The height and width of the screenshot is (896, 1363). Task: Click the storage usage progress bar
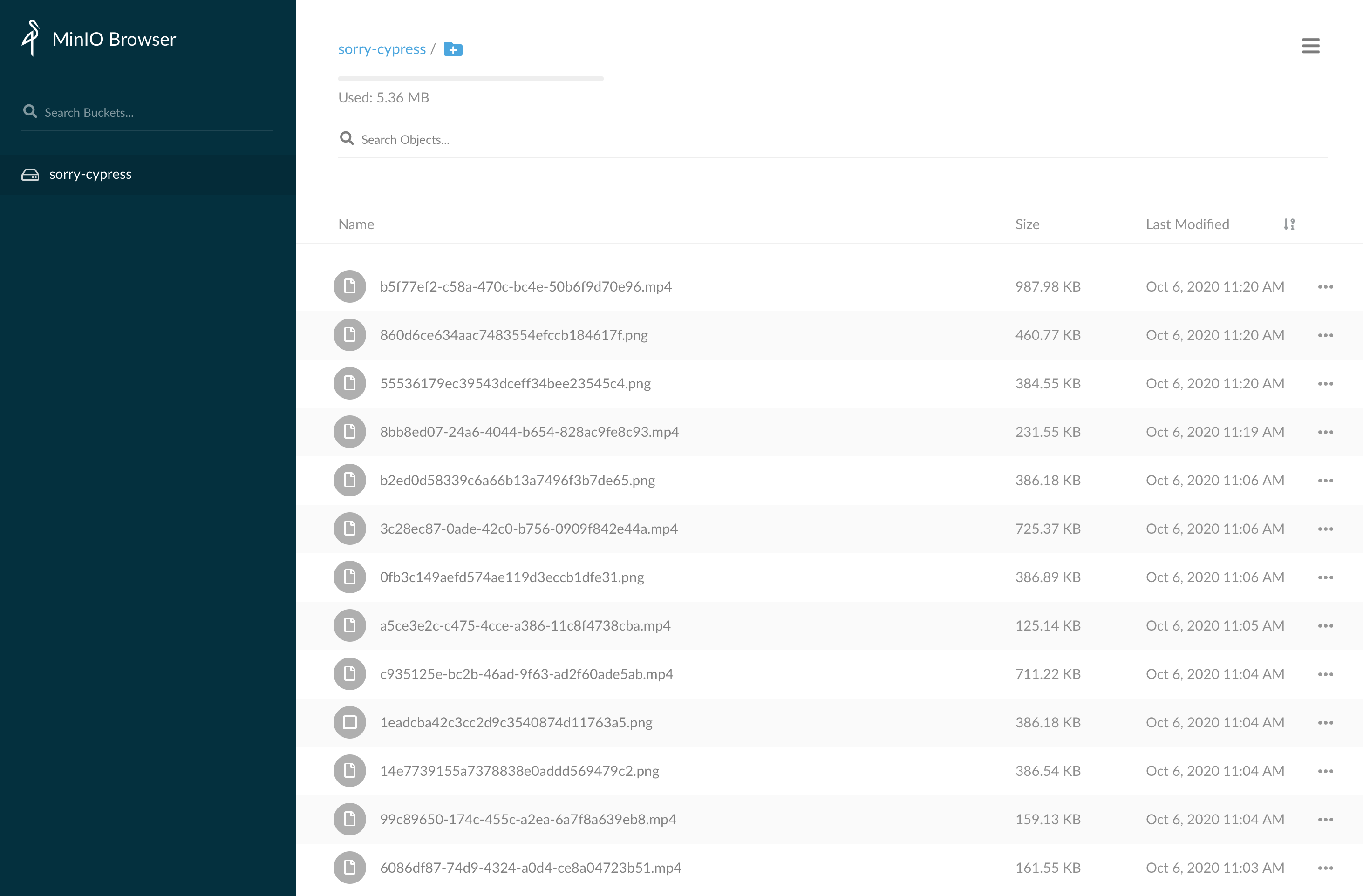click(470, 78)
